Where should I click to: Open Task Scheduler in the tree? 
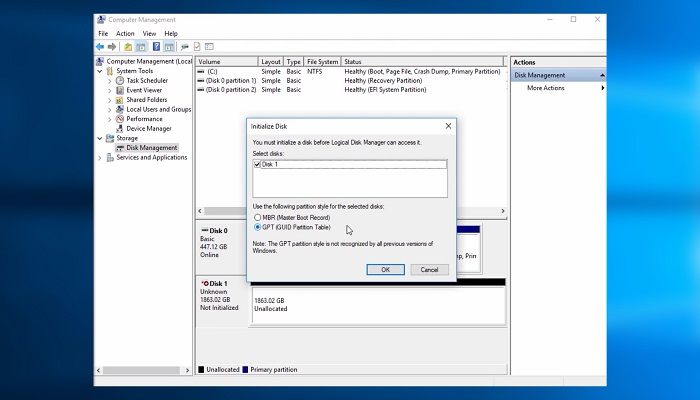[x=146, y=80]
